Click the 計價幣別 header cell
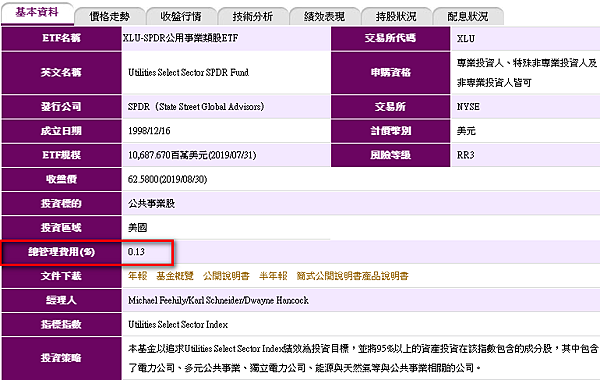The width and height of the screenshot is (600, 380). [391, 131]
